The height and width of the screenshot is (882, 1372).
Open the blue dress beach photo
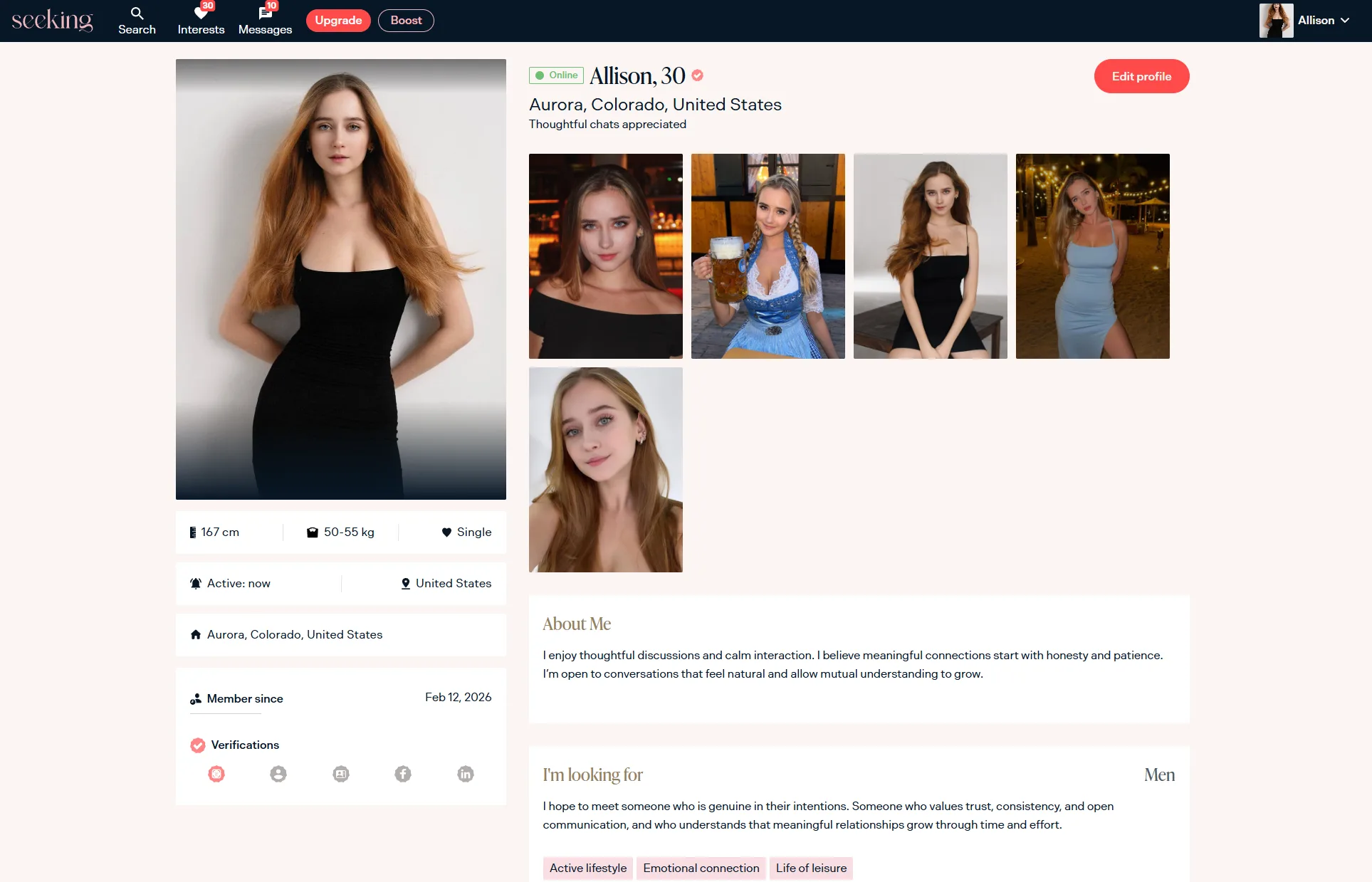pos(1092,256)
